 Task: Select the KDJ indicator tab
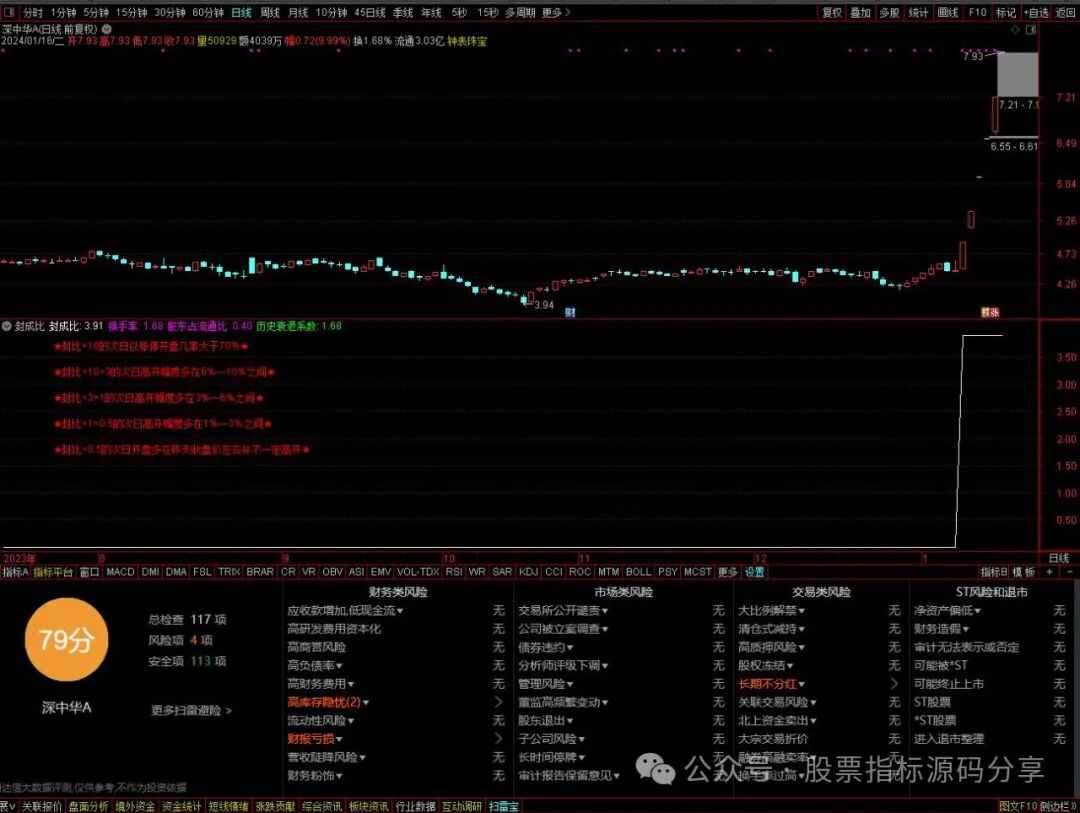528,572
